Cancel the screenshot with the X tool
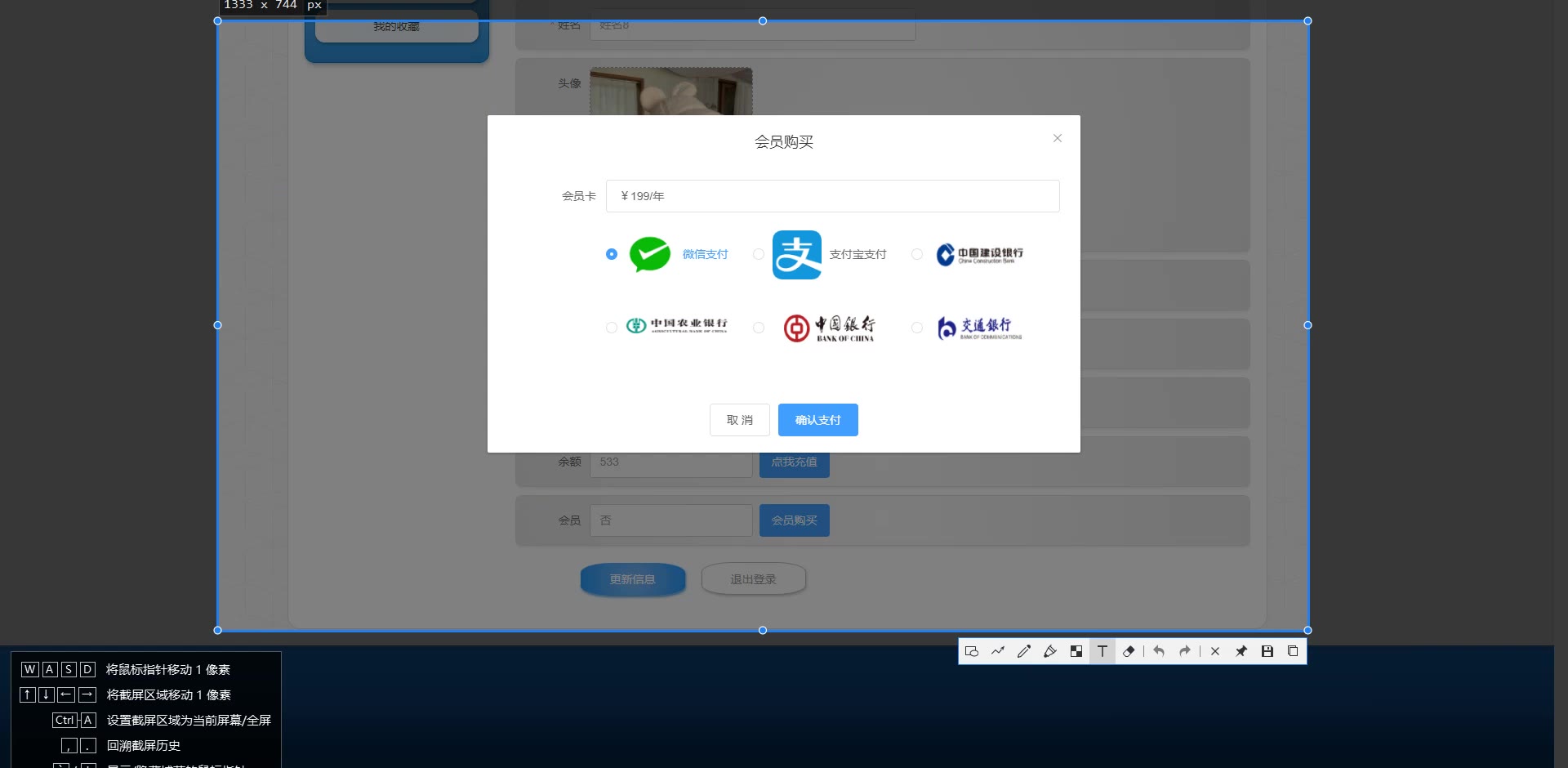The width and height of the screenshot is (1568, 768). [x=1215, y=651]
